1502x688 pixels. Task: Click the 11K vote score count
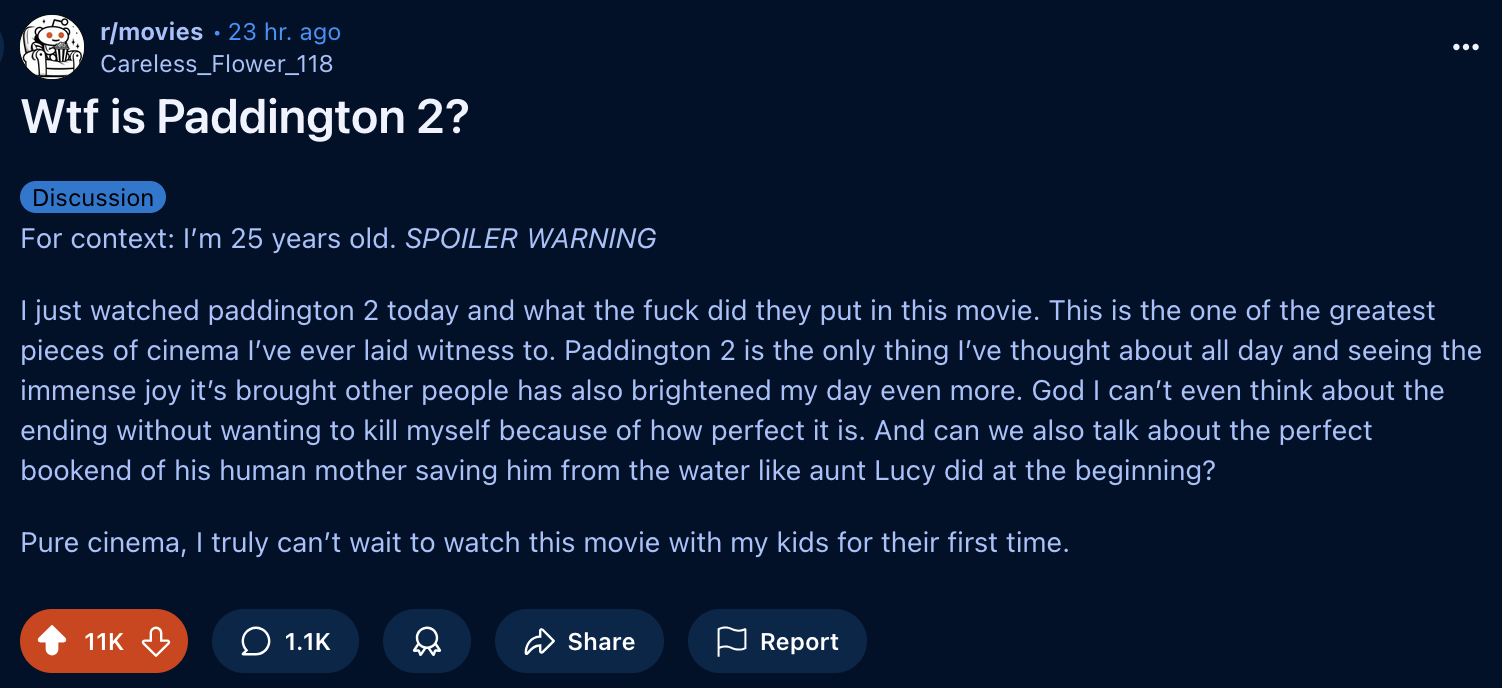pos(104,641)
